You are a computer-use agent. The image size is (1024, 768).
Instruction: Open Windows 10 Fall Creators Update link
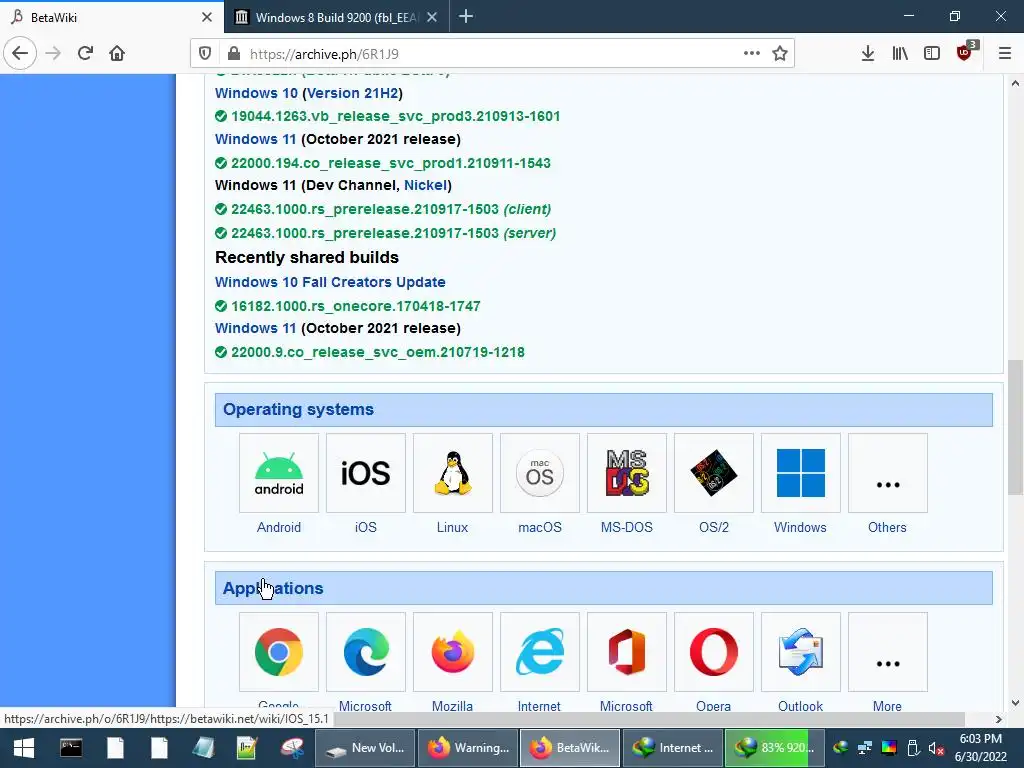pos(330,282)
